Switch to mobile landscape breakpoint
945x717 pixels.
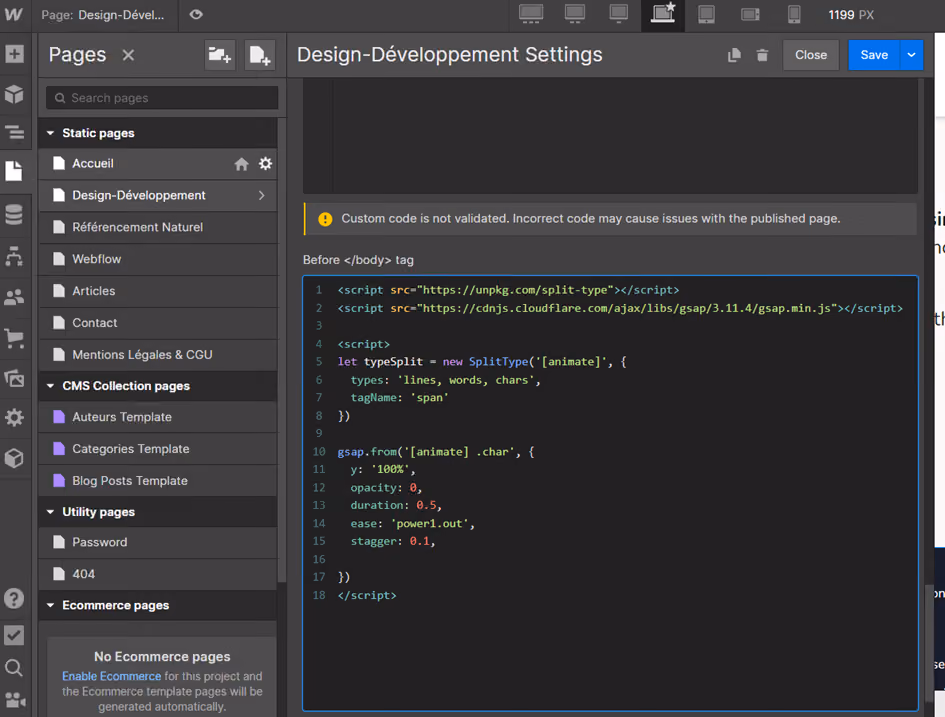pos(750,14)
